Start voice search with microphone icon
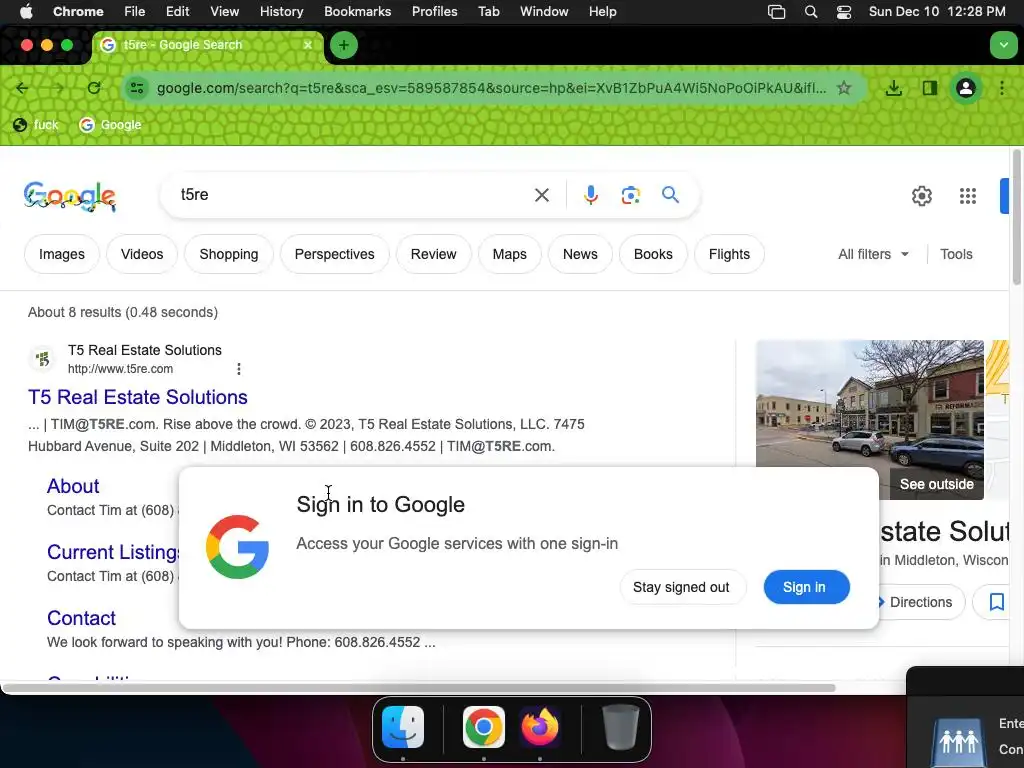 pyautogui.click(x=590, y=195)
